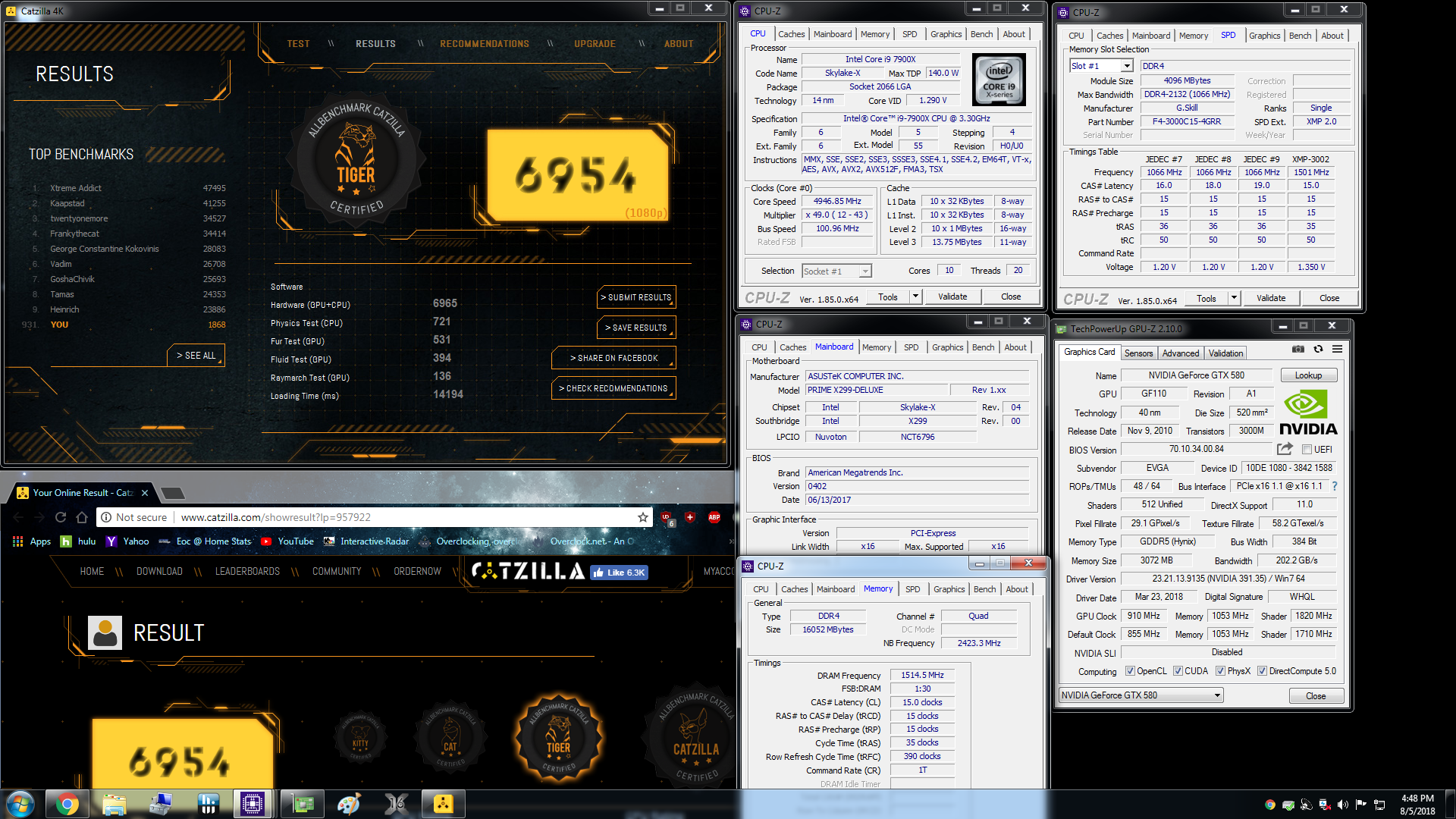Click Lookup button in GPU-Z

(x=1308, y=375)
